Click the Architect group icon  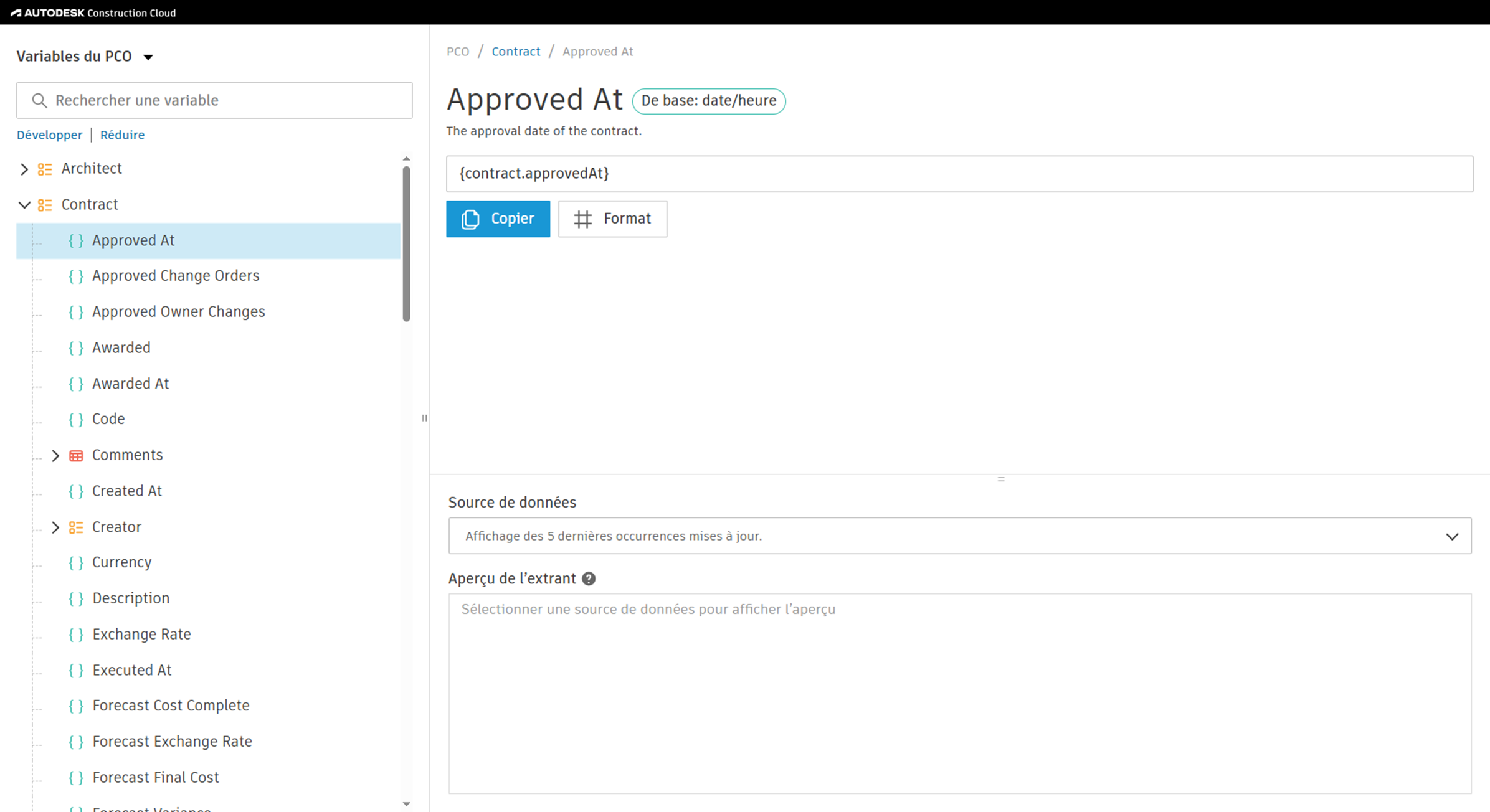(x=45, y=169)
